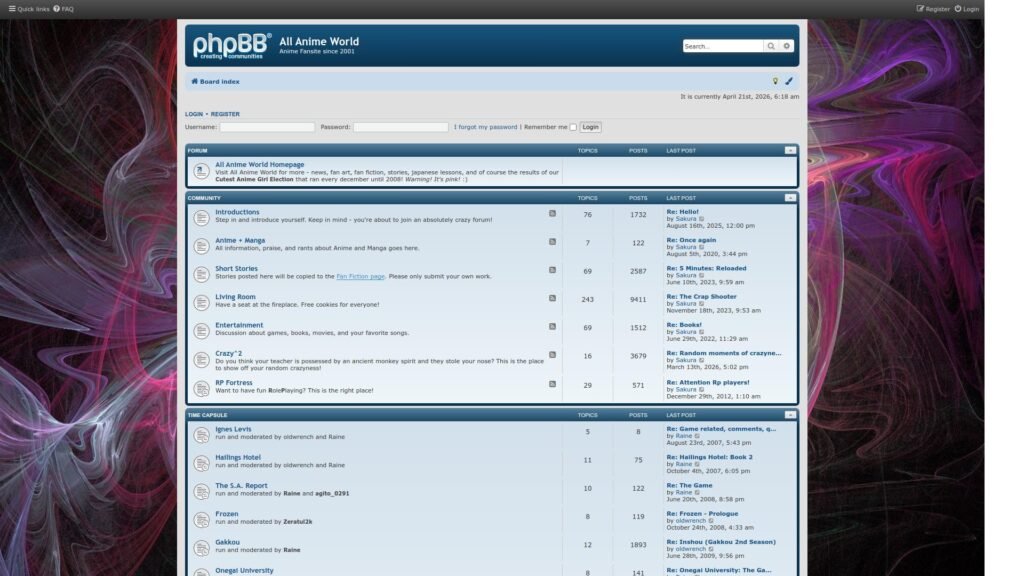Image resolution: width=1024 pixels, height=576 pixels.
Task: Click the search magnifier icon button
Action: tap(771, 46)
